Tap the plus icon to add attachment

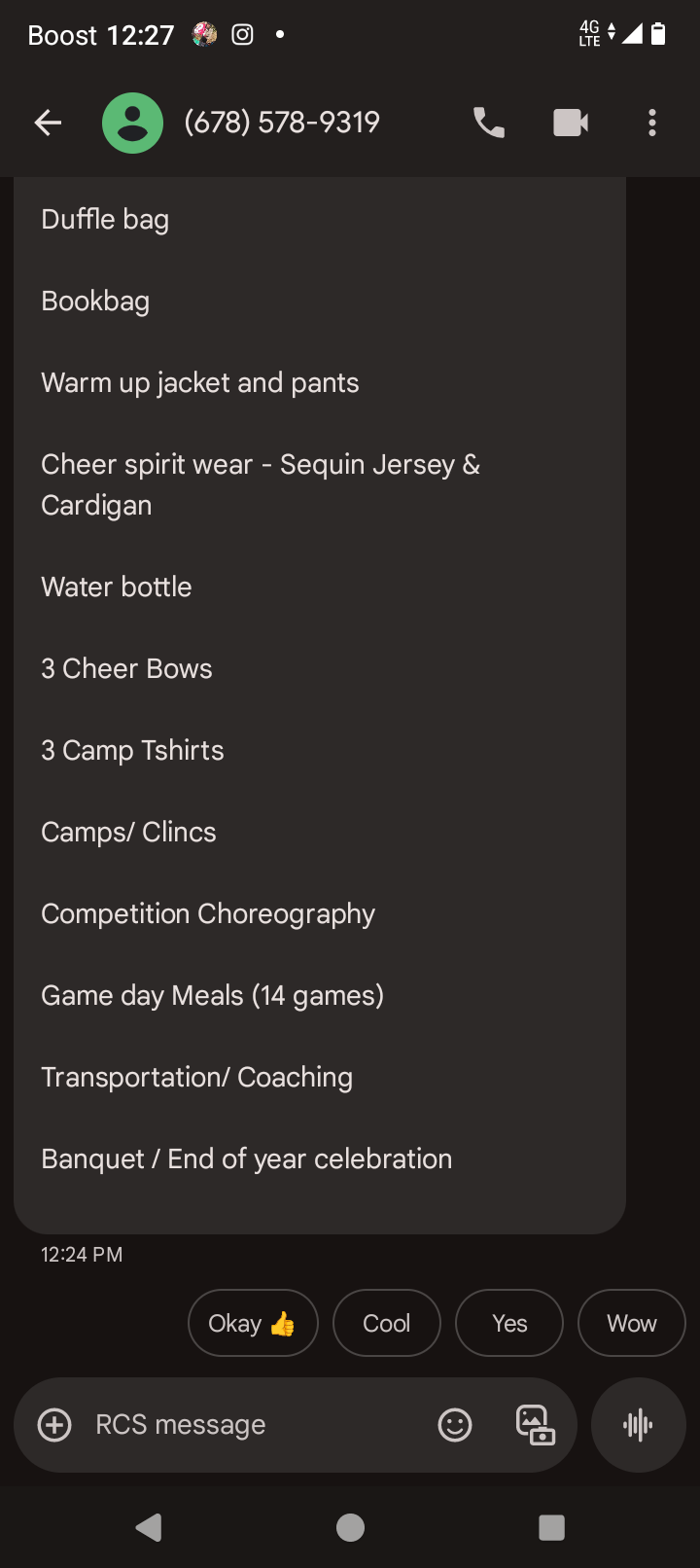(54, 1425)
